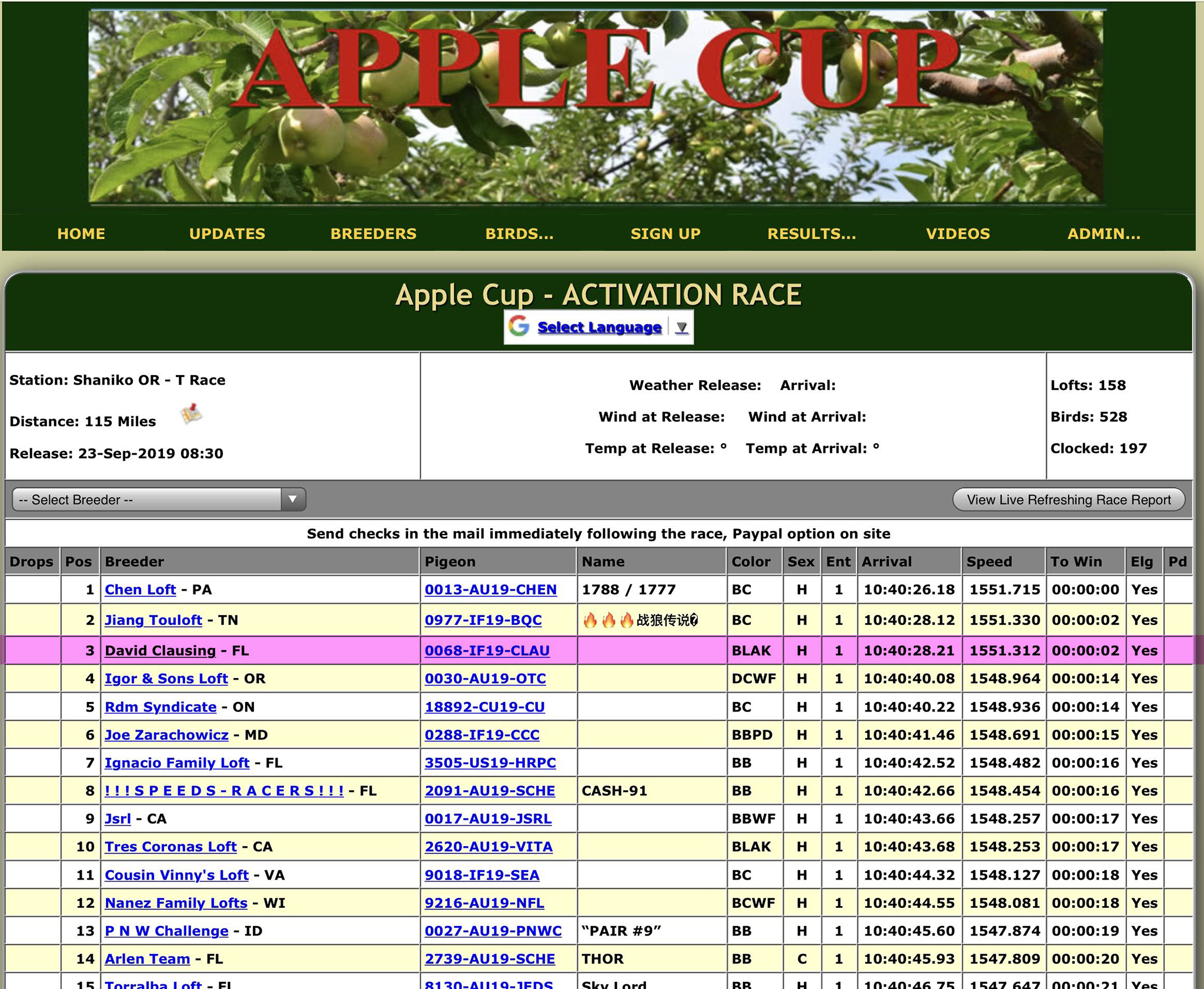Screen dimensions: 1204x989
Task: Open pigeon 2091-AU19-SCHE link
Action: (x=489, y=791)
